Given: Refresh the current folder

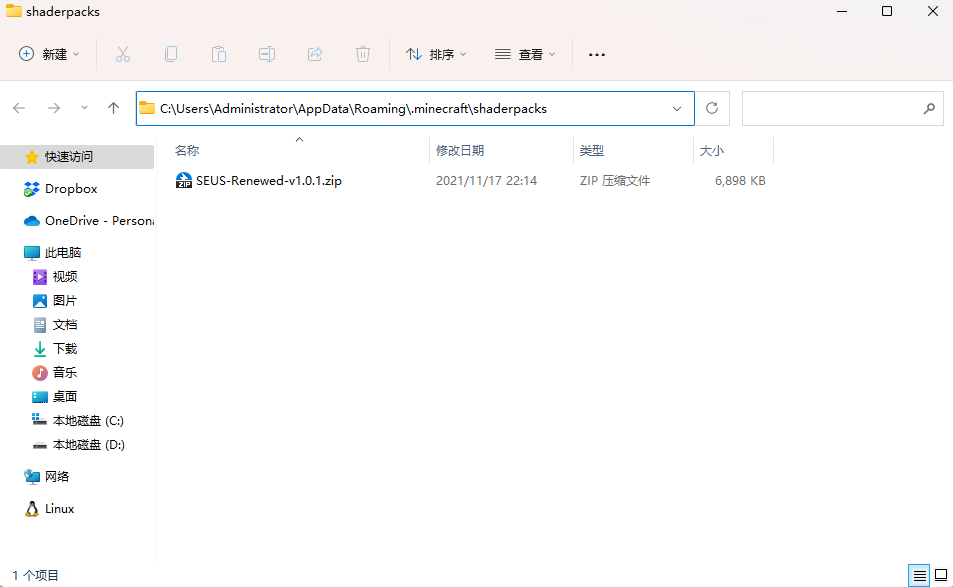Looking at the screenshot, I should pos(712,108).
